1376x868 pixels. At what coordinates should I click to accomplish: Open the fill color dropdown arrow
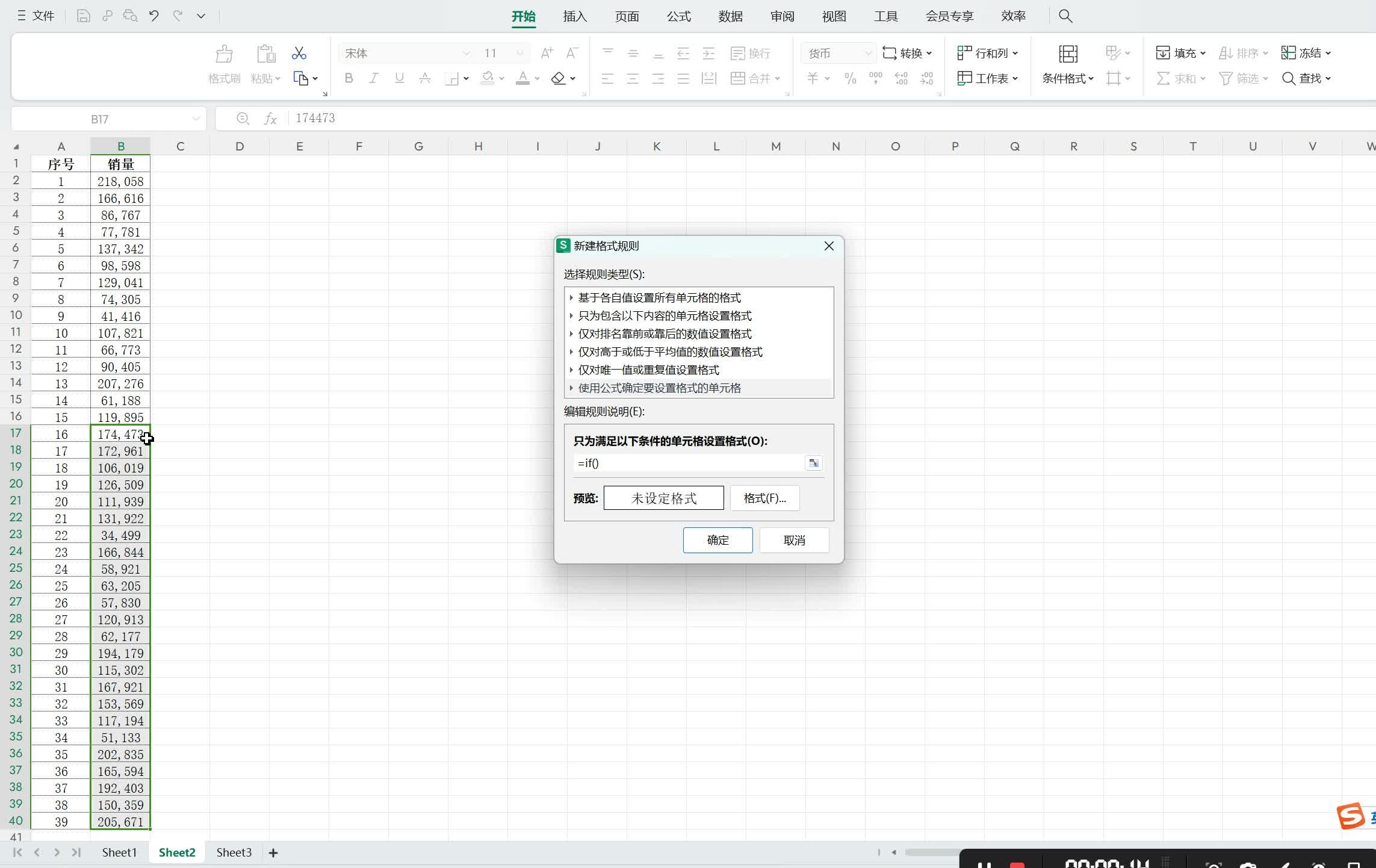[x=501, y=78]
